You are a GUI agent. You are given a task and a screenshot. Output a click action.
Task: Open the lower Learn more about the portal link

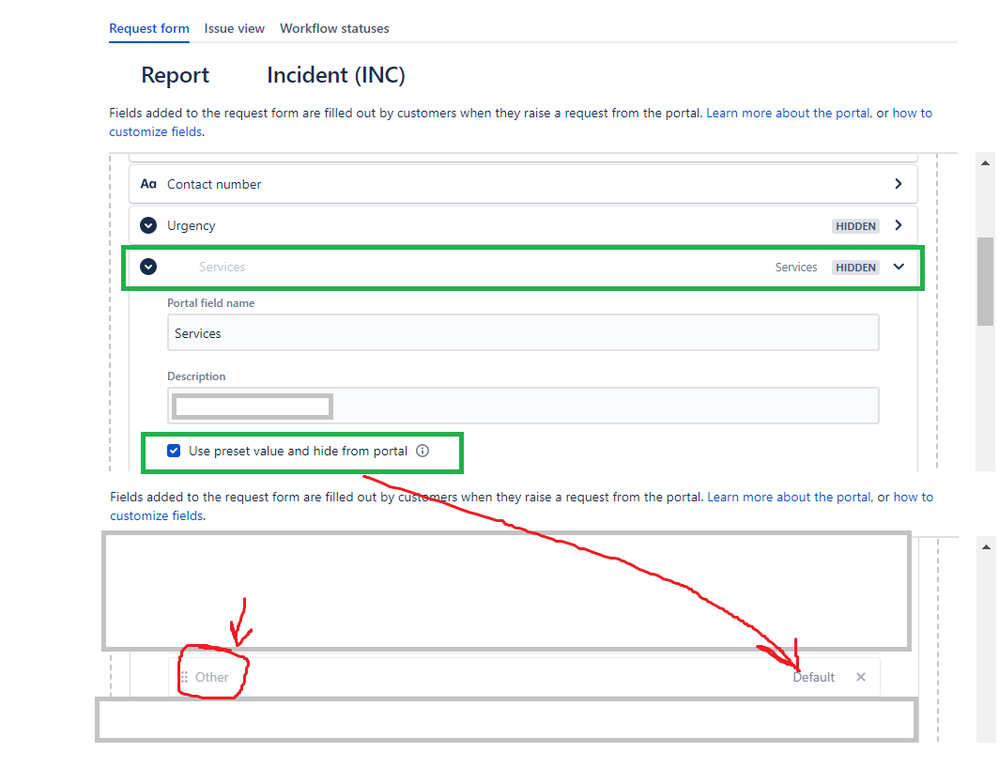pos(789,498)
